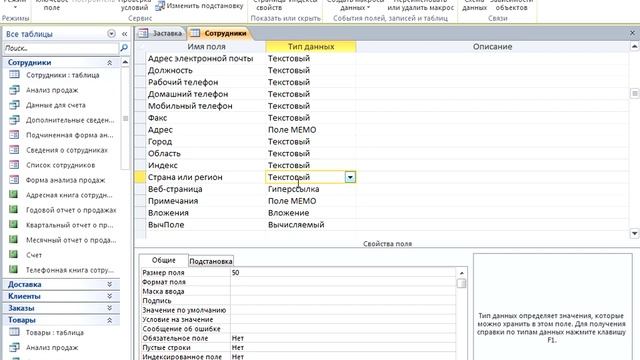The height and width of the screenshot is (360, 640).
Task: Open the Подстановка properties tab
Action: tap(211, 261)
